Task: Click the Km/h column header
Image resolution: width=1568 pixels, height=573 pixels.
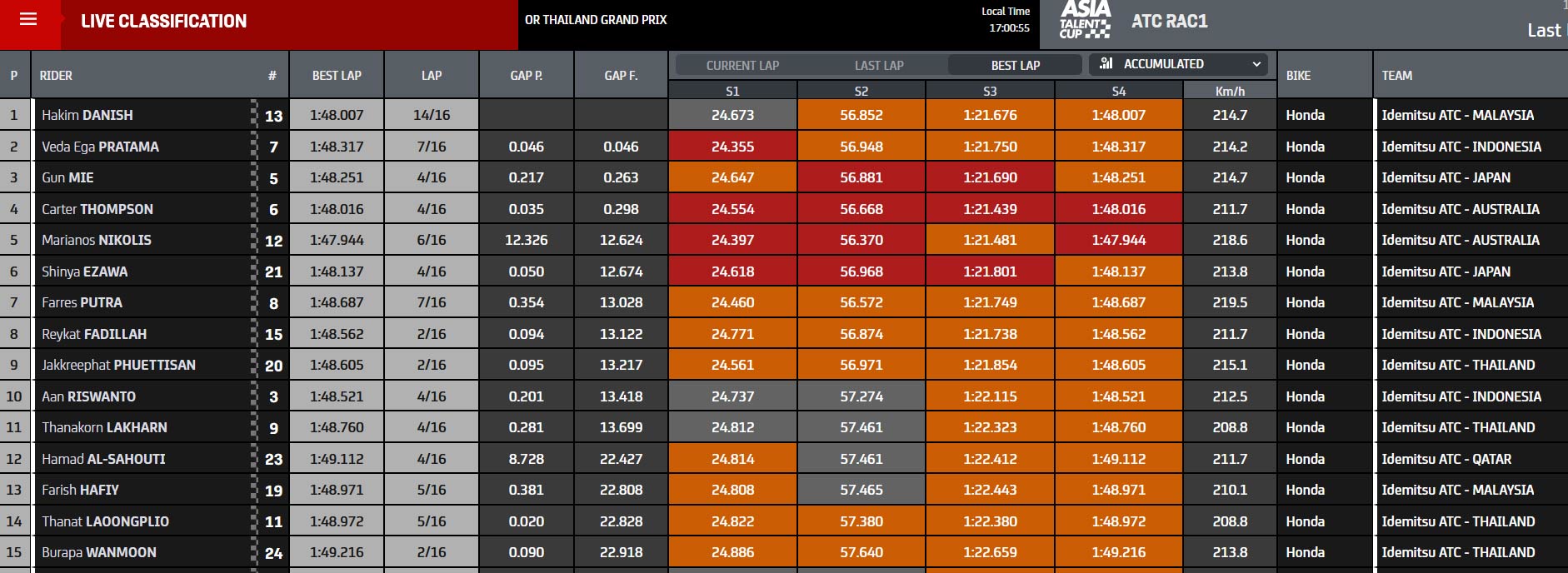Action: [1229, 92]
